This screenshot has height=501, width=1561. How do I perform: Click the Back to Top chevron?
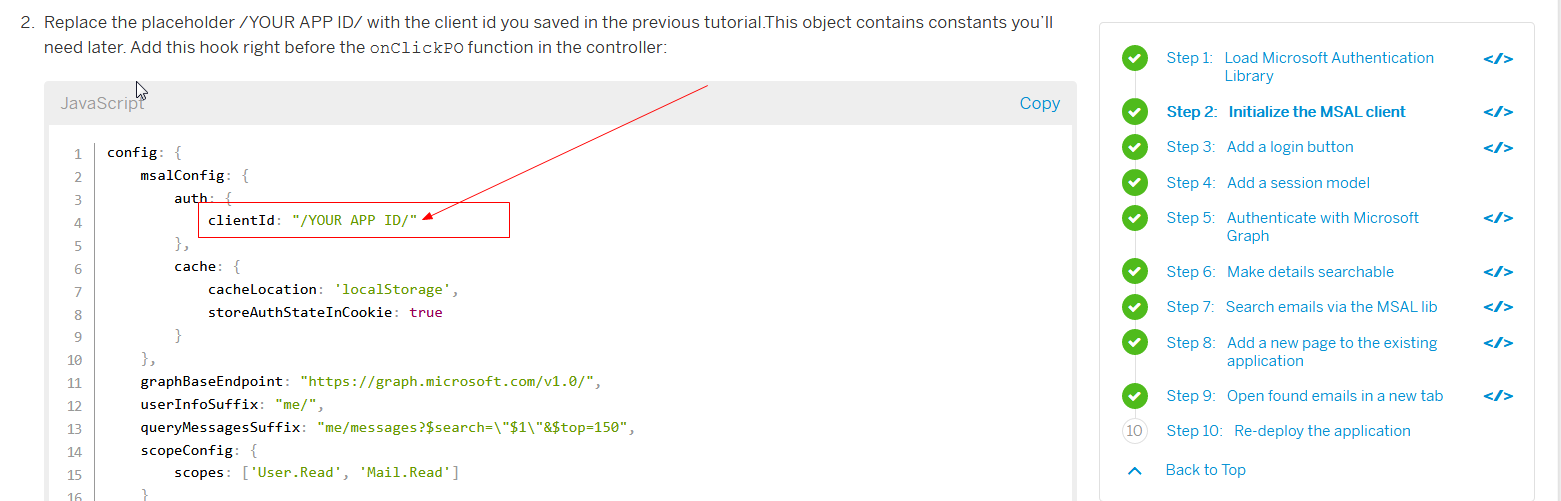(x=1134, y=470)
